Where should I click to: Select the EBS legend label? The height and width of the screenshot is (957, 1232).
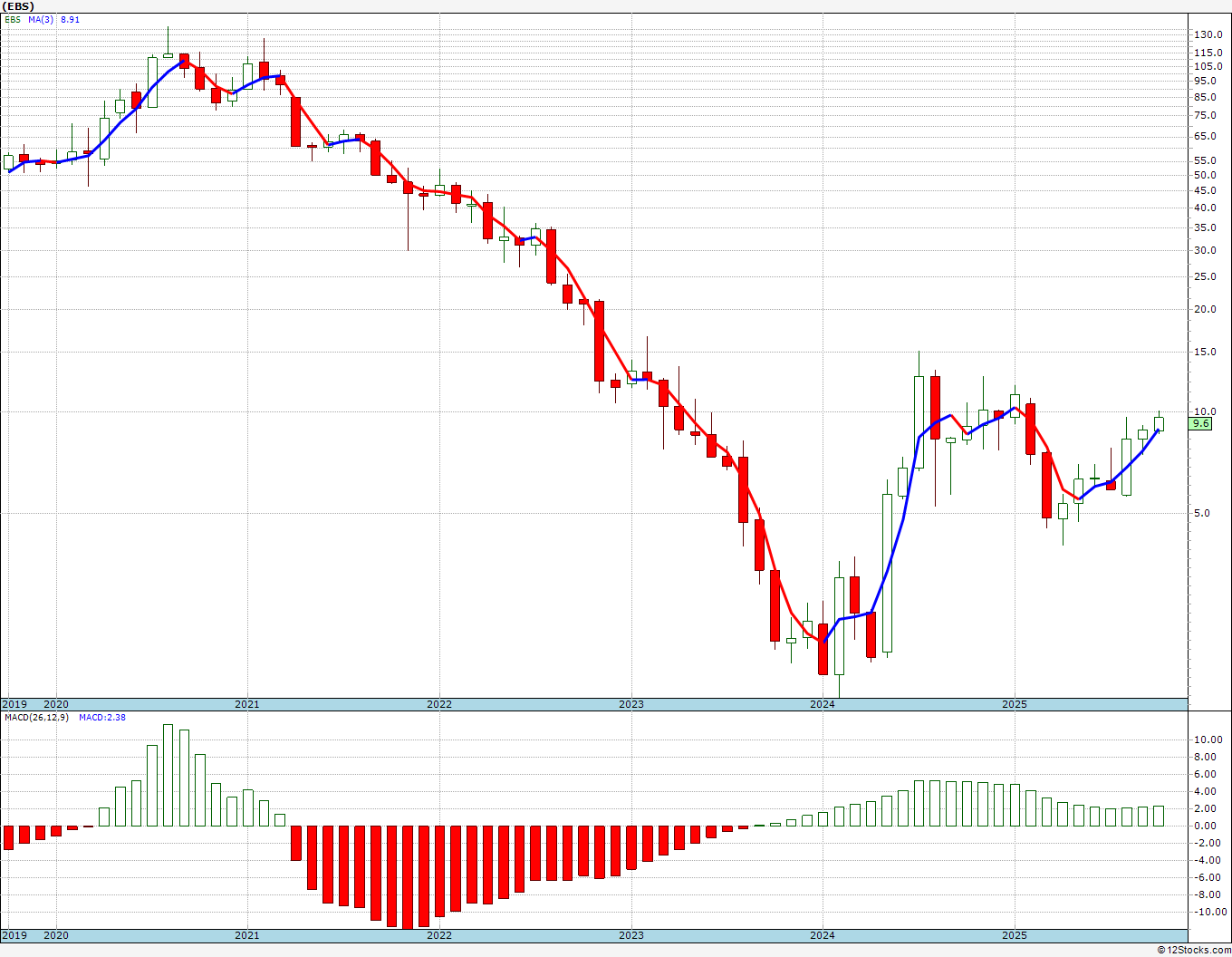[x=13, y=19]
